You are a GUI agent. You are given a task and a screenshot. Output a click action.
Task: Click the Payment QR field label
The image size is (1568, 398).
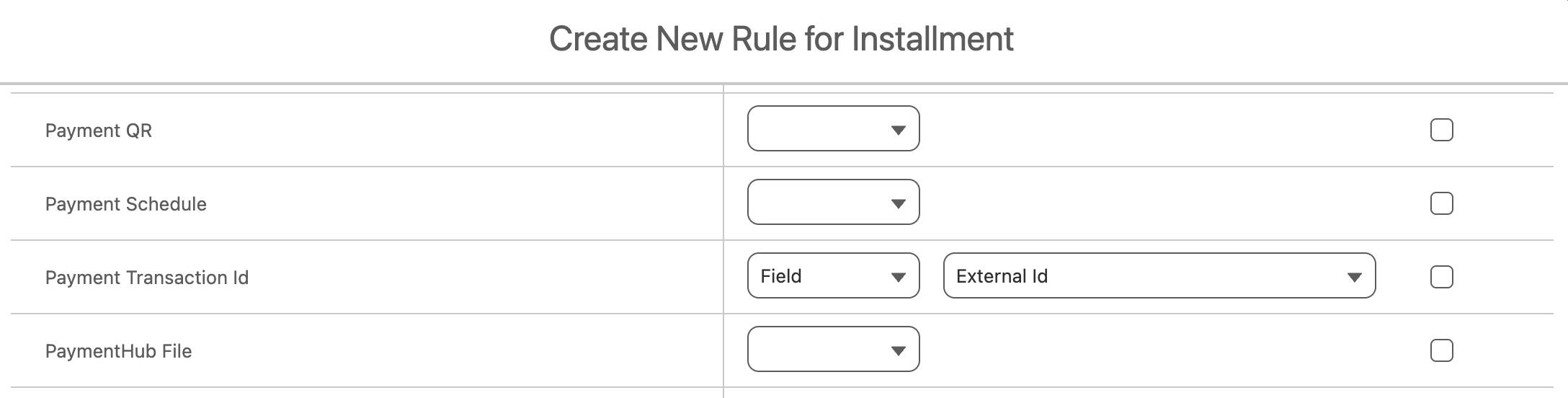pos(99,131)
